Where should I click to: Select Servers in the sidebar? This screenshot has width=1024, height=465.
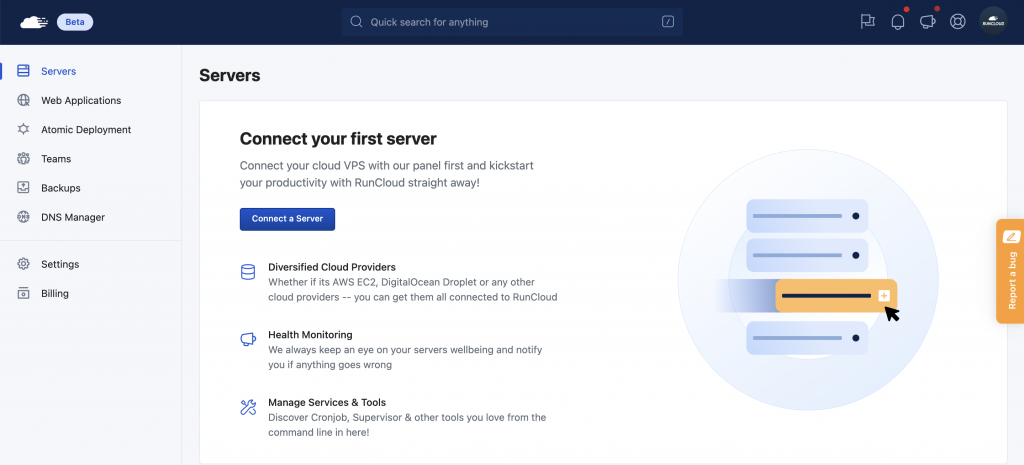pyautogui.click(x=58, y=71)
